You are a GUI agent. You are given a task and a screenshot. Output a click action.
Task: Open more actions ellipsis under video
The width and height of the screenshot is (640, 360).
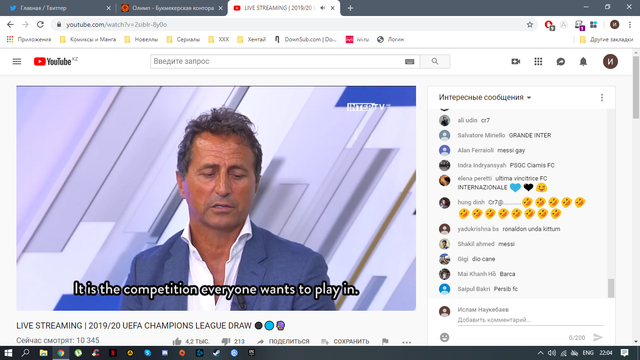pyautogui.click(x=407, y=342)
